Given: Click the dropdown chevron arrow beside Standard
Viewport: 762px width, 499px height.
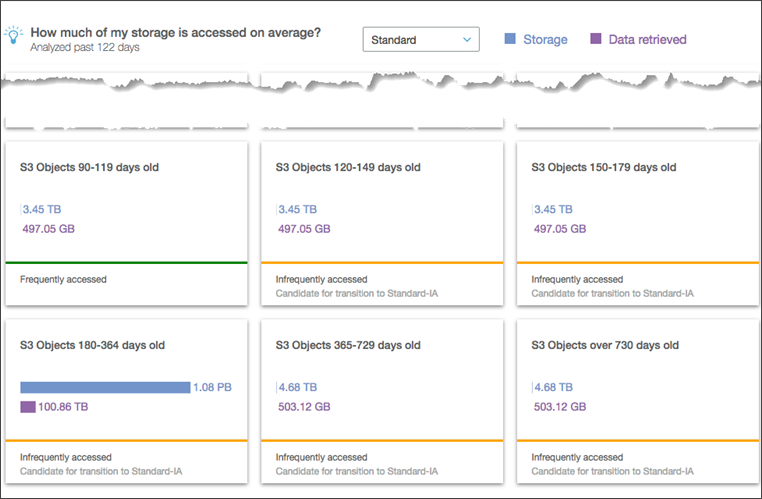Looking at the screenshot, I should 467,40.
